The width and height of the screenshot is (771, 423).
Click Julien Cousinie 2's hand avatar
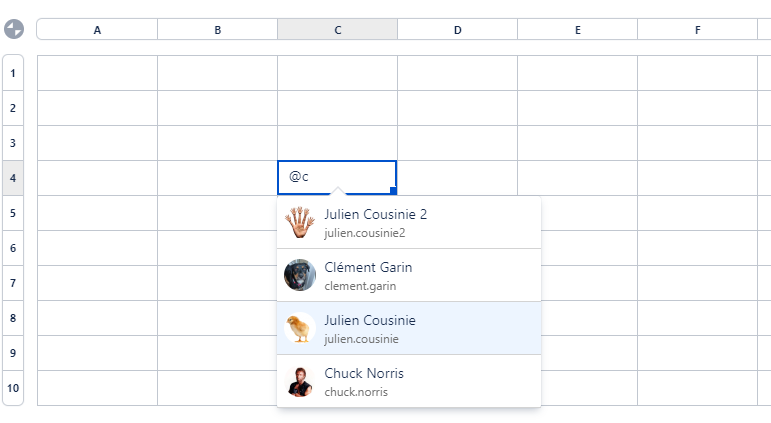pos(300,222)
